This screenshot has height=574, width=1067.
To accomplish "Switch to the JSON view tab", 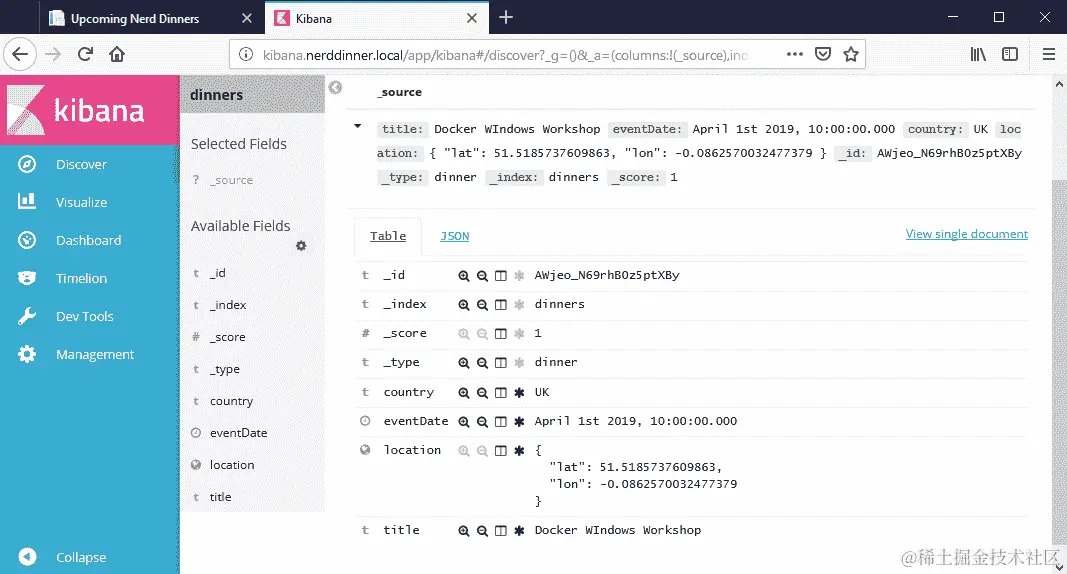I will point(455,236).
